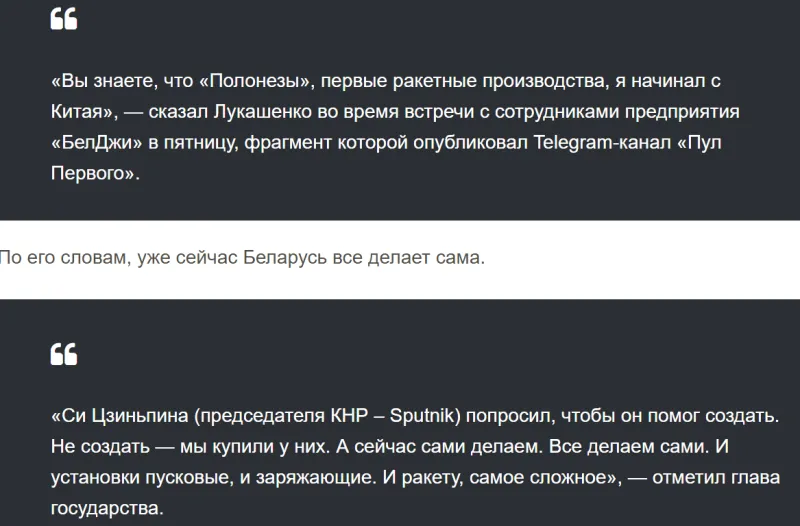Click the abbreviation КНР in second quote

point(349,416)
